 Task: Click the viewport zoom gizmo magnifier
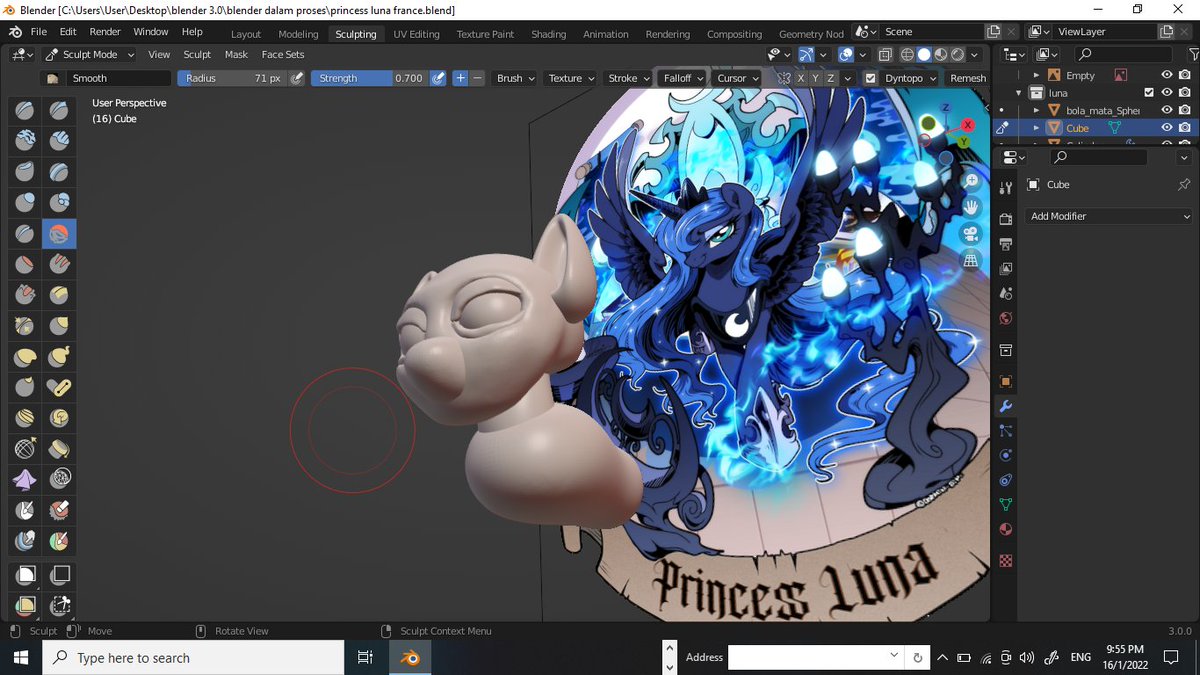tap(970, 181)
